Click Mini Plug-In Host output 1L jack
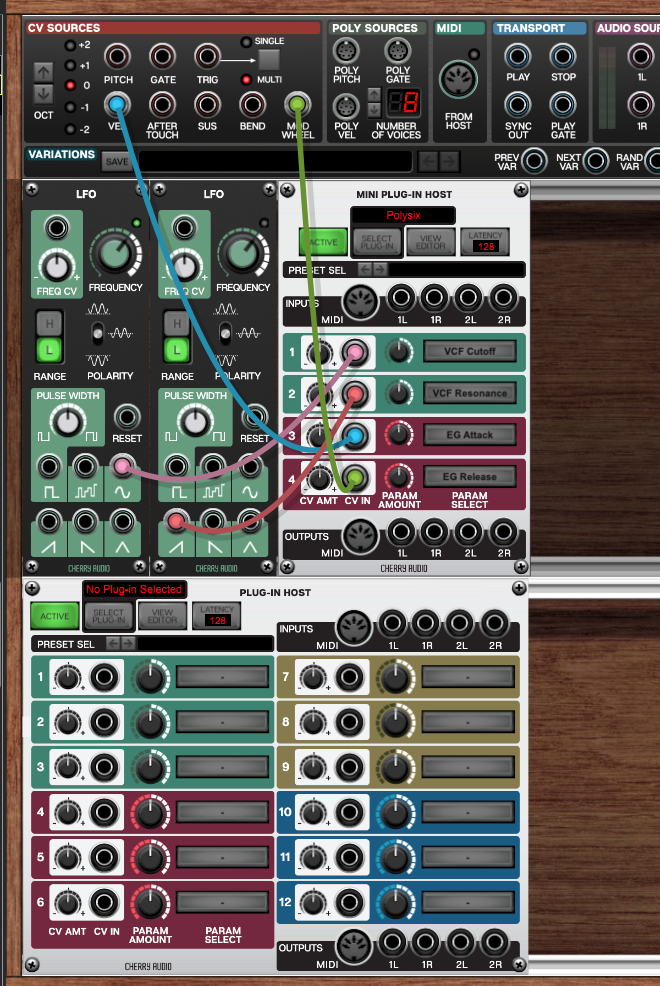Viewport: 660px width, 986px height. (401, 532)
